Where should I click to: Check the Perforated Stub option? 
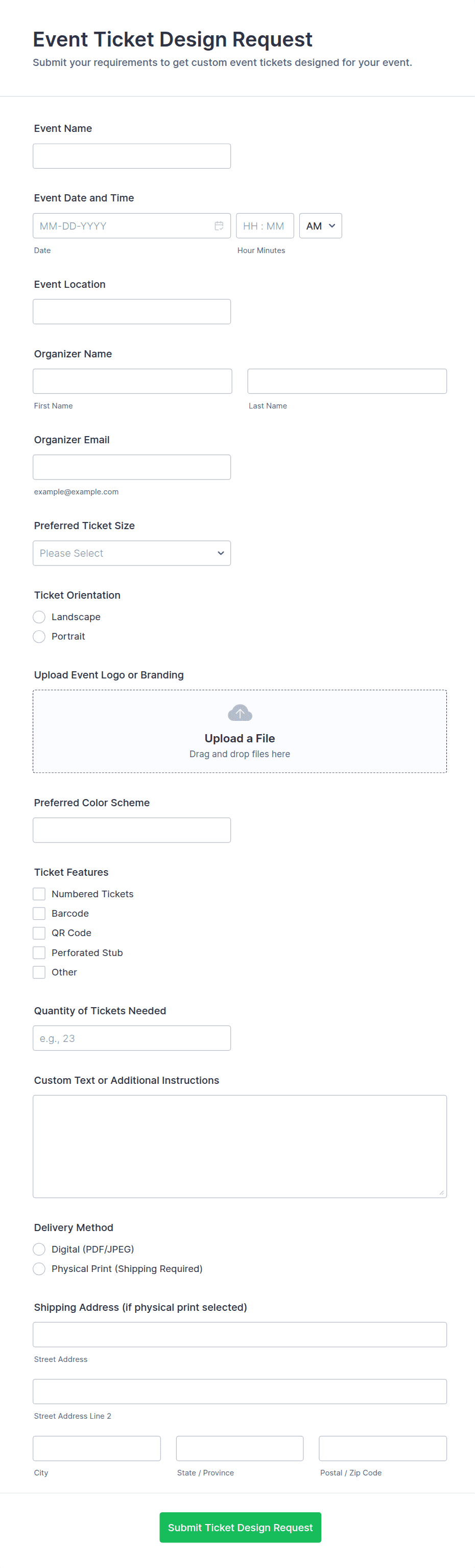(39, 952)
